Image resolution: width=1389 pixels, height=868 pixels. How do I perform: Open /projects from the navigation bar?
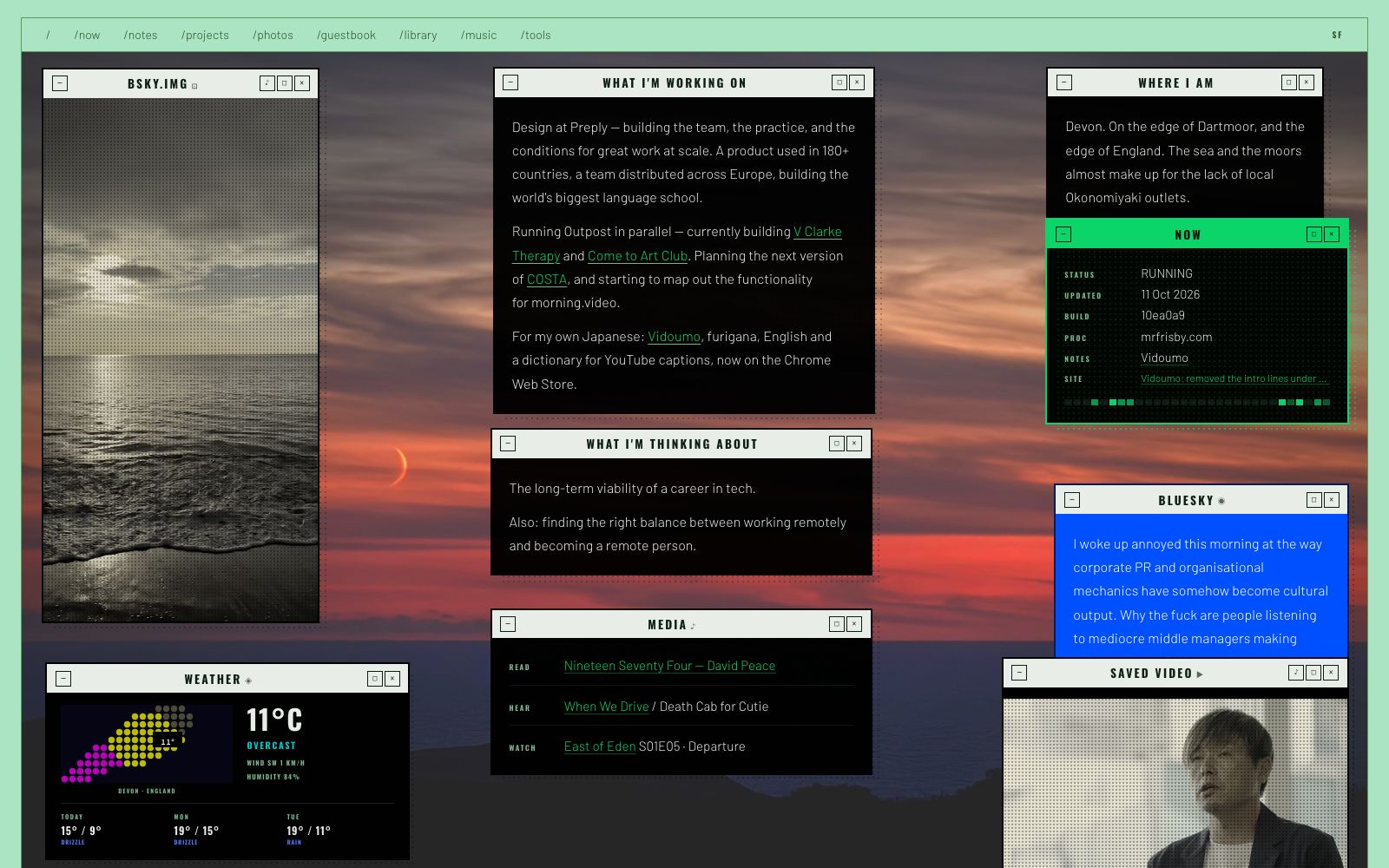pos(205,36)
